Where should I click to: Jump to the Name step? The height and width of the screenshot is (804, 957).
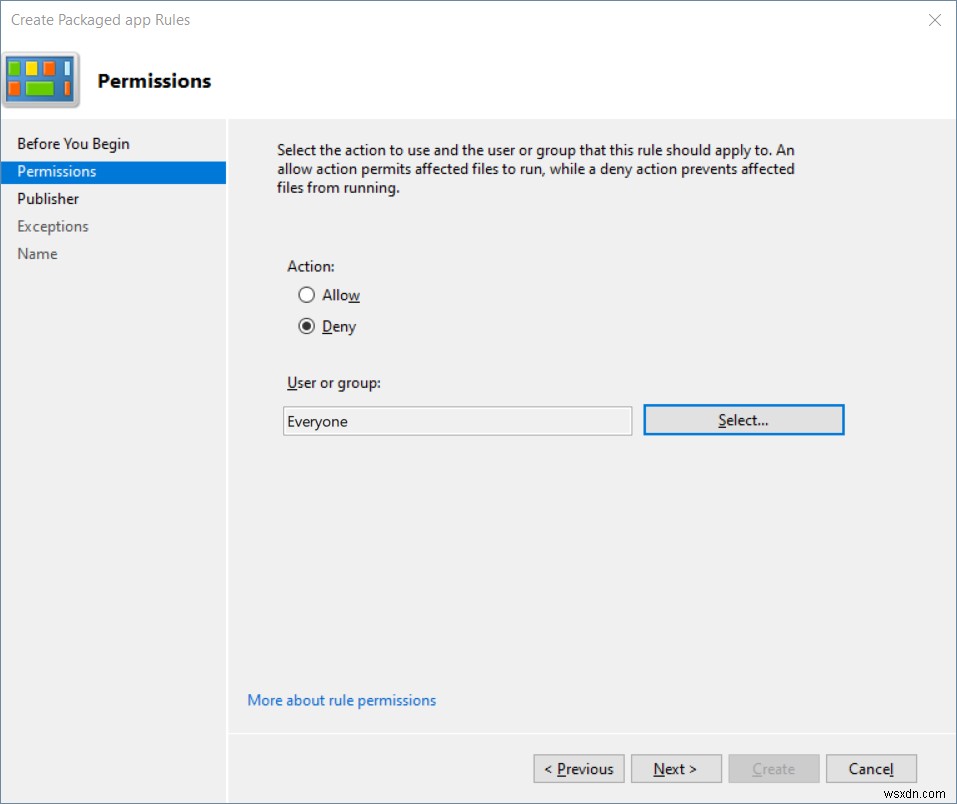point(37,253)
